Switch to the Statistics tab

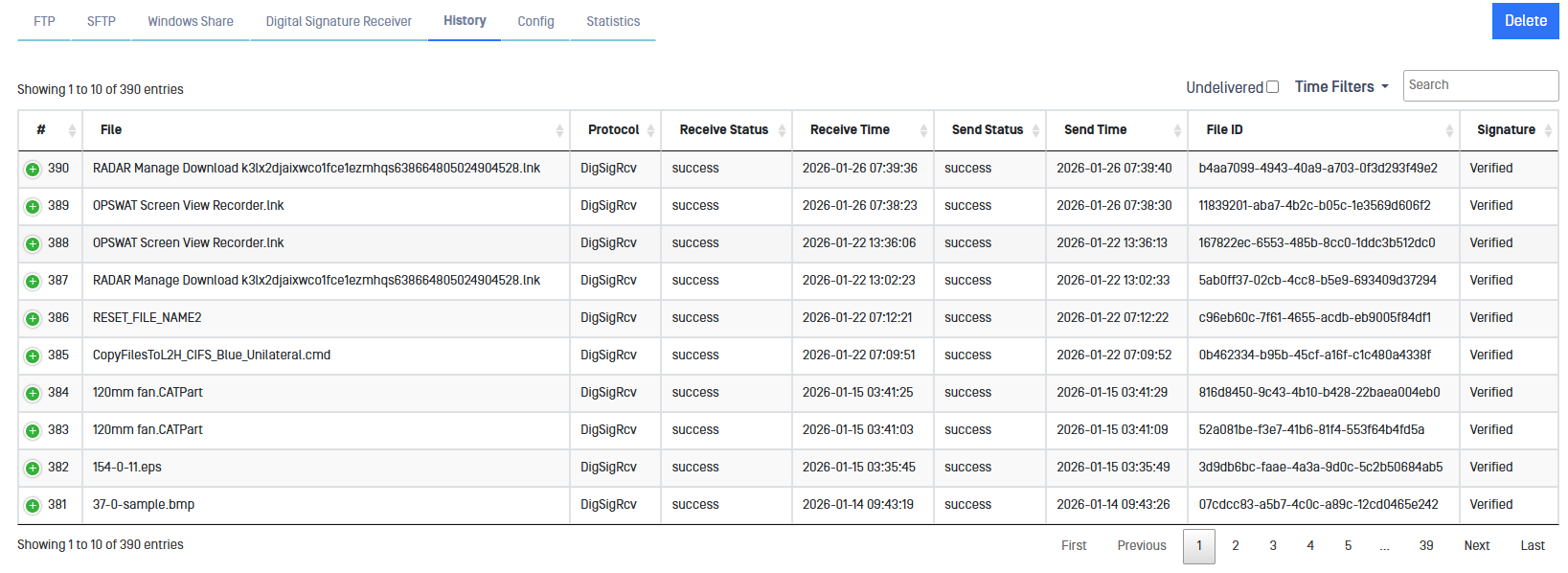pos(613,21)
